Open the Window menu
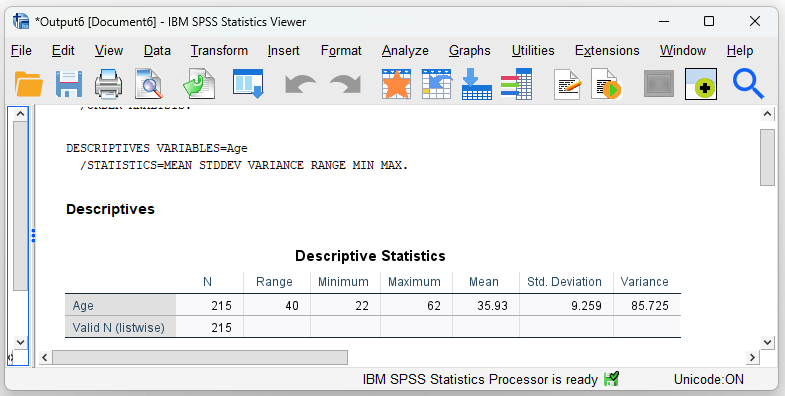The width and height of the screenshot is (785, 396). click(683, 51)
